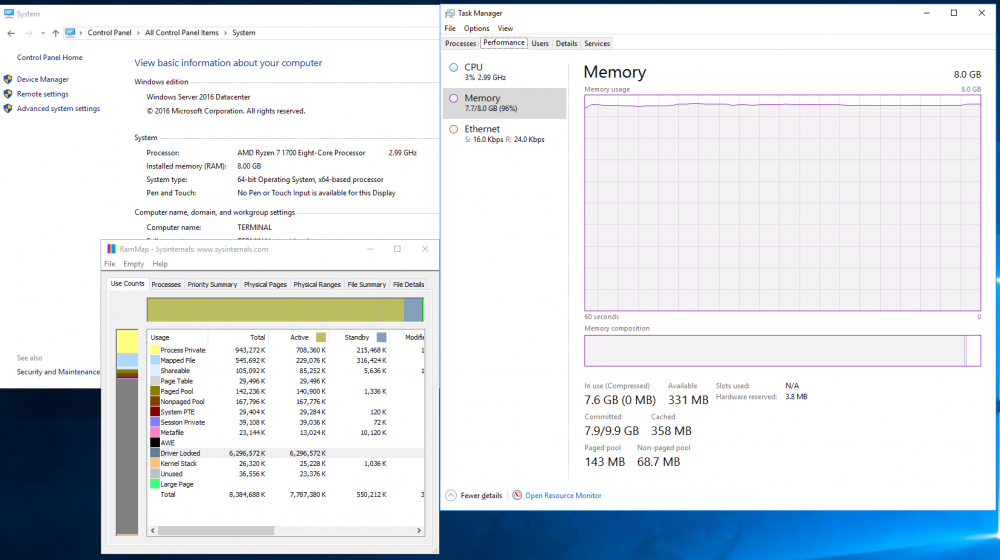Switch to Priority Summary tab
The width and height of the screenshot is (1000, 560).
click(212, 284)
